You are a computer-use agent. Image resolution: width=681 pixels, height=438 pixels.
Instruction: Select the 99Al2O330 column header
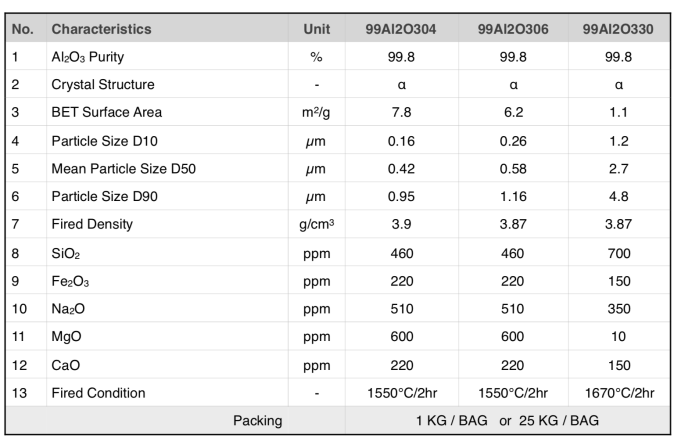[x=619, y=29]
